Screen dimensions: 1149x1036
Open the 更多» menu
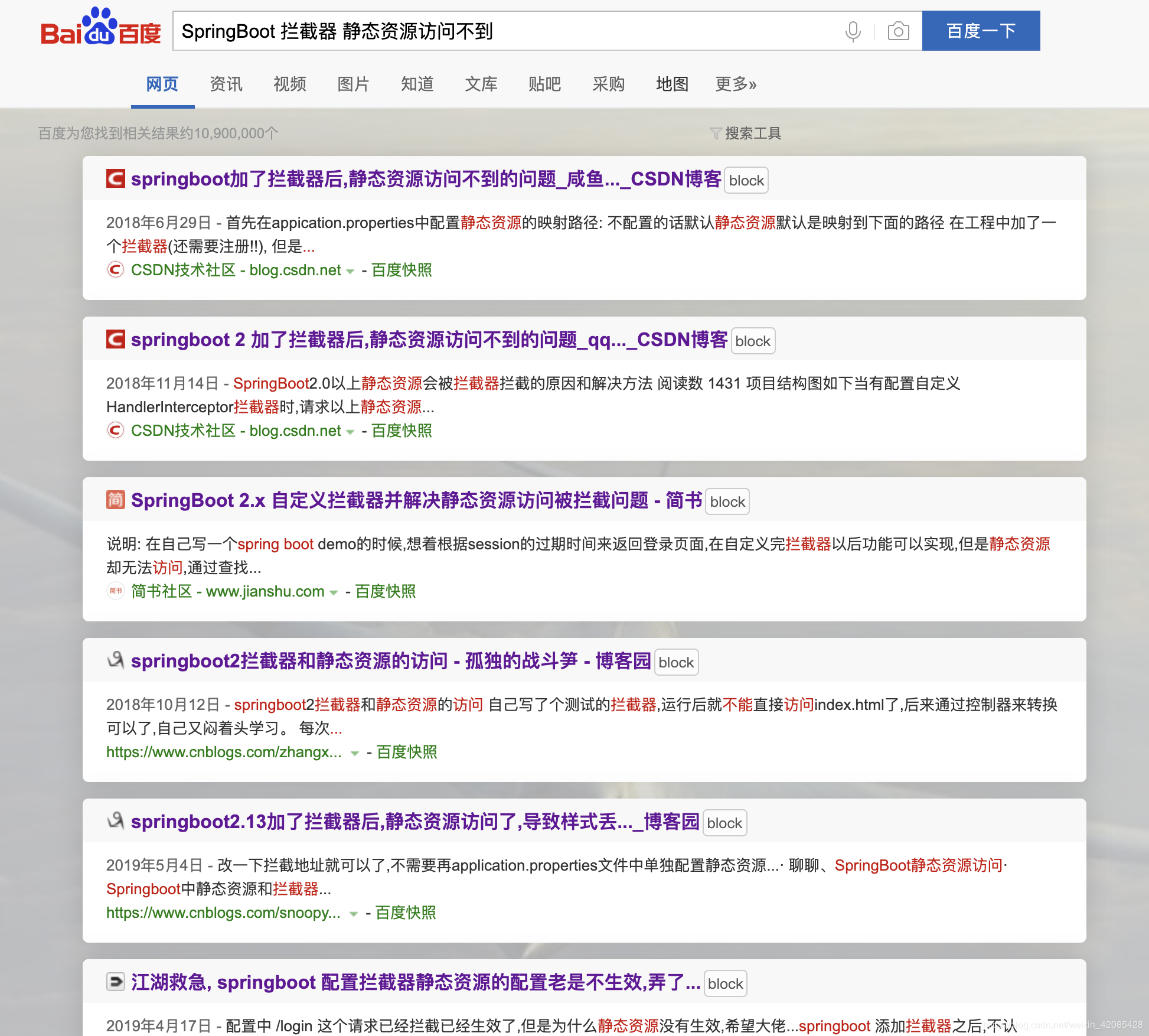(735, 84)
